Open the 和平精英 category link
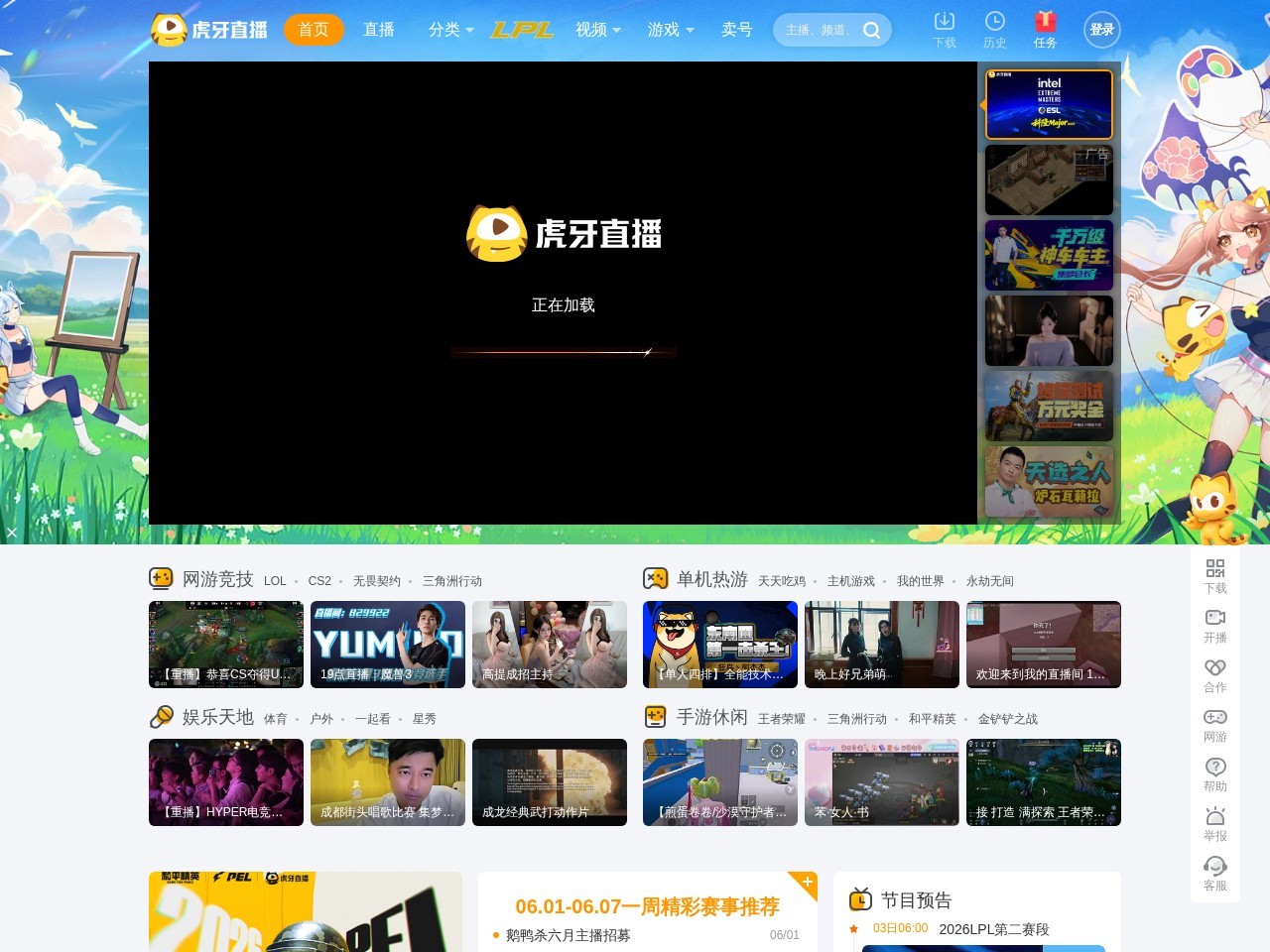The width and height of the screenshot is (1270, 952). click(x=933, y=719)
